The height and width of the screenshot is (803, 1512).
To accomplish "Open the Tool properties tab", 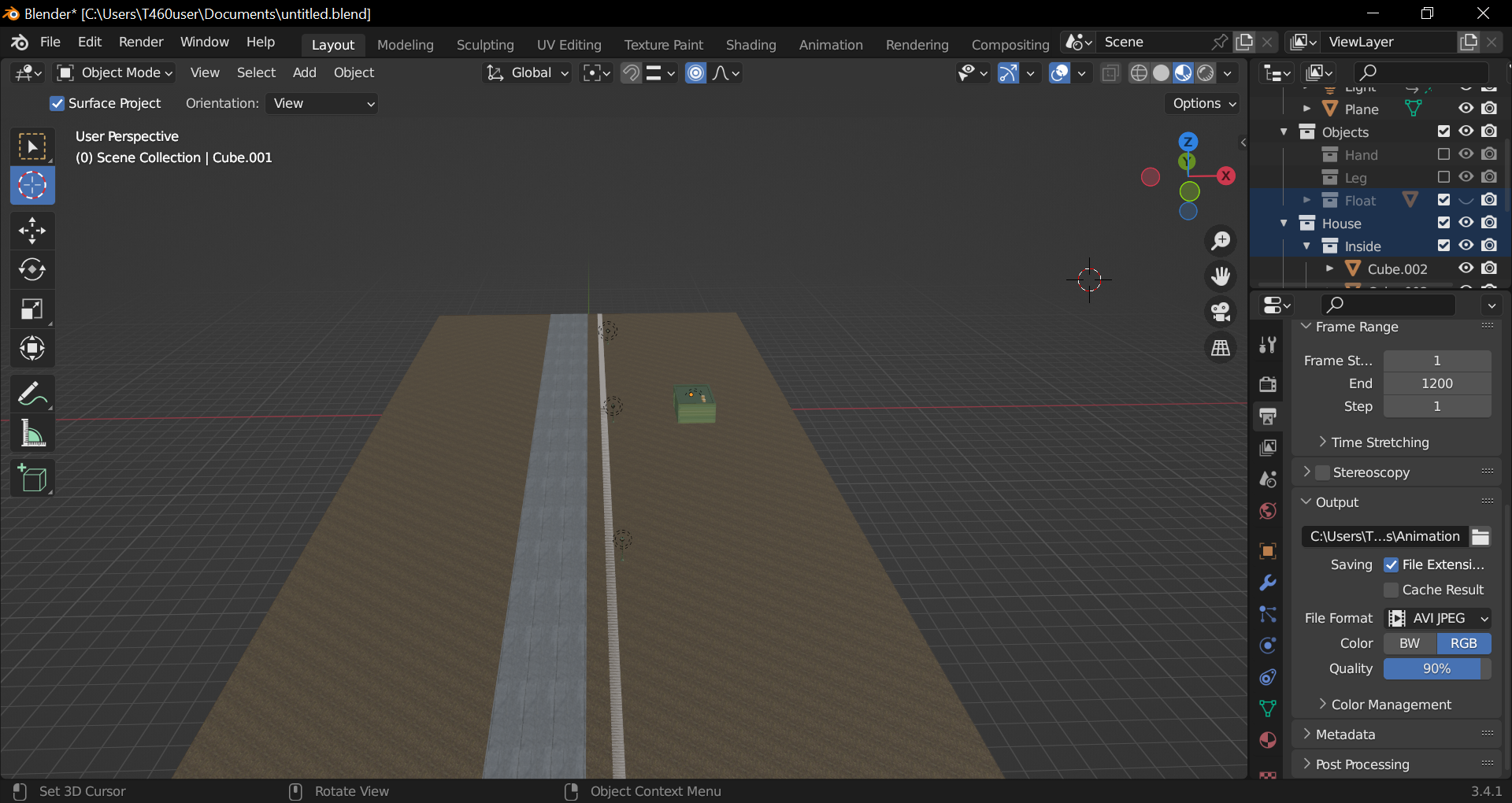I will pyautogui.click(x=1268, y=345).
